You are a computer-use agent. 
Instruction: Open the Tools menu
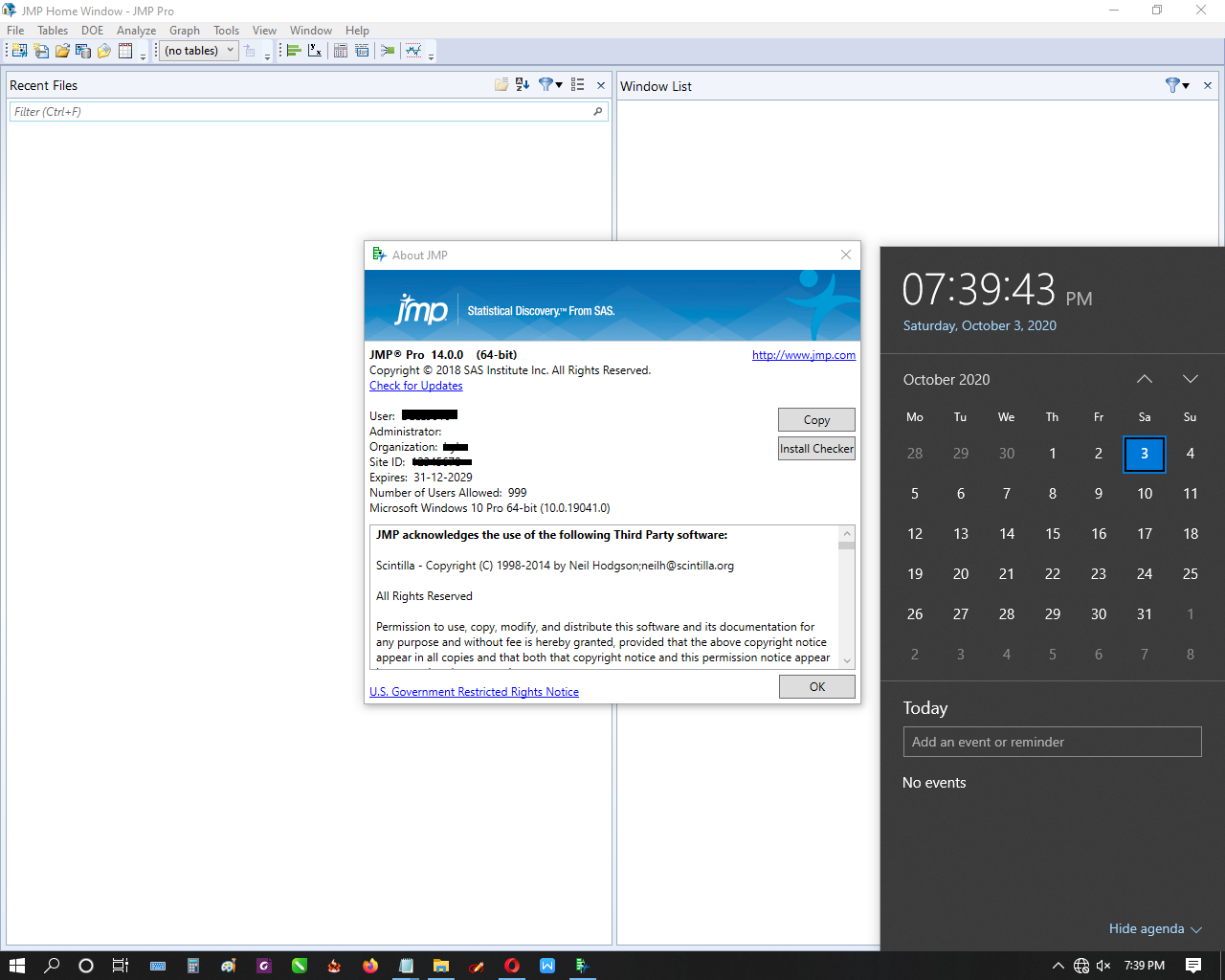click(x=227, y=31)
